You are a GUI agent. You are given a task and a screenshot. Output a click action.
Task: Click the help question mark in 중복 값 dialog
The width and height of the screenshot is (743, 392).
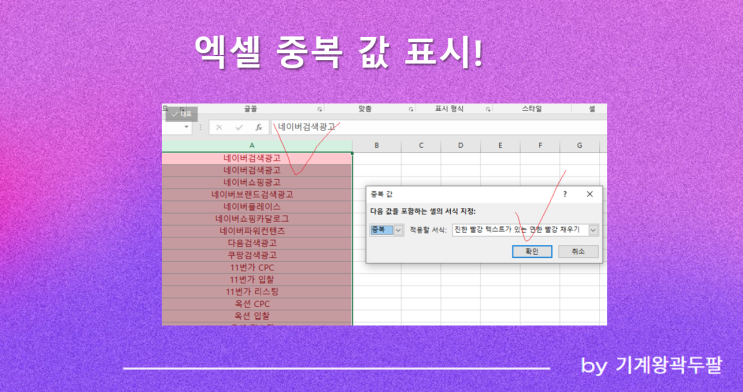click(x=565, y=194)
